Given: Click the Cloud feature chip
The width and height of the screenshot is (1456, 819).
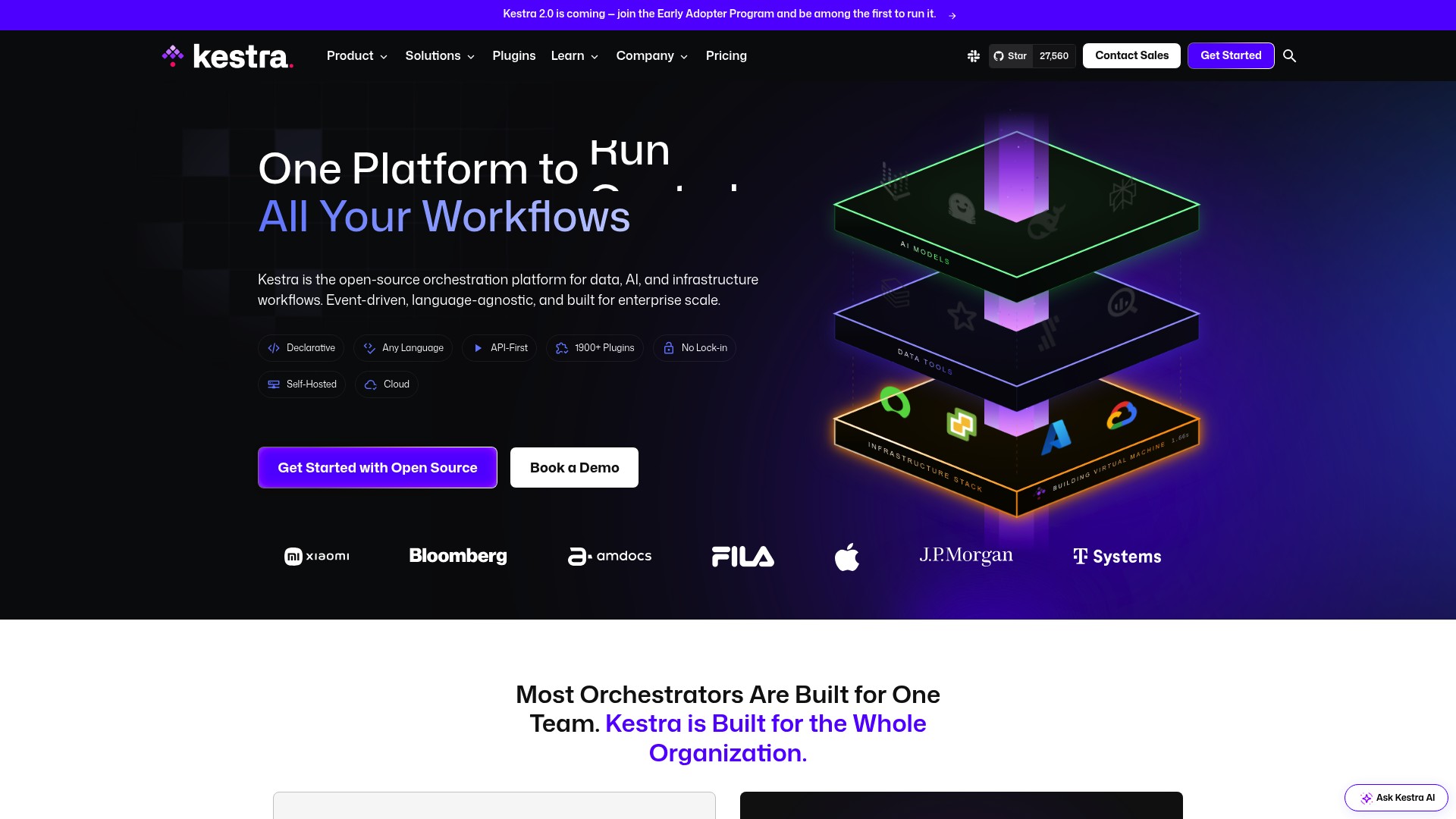Looking at the screenshot, I should [x=387, y=384].
